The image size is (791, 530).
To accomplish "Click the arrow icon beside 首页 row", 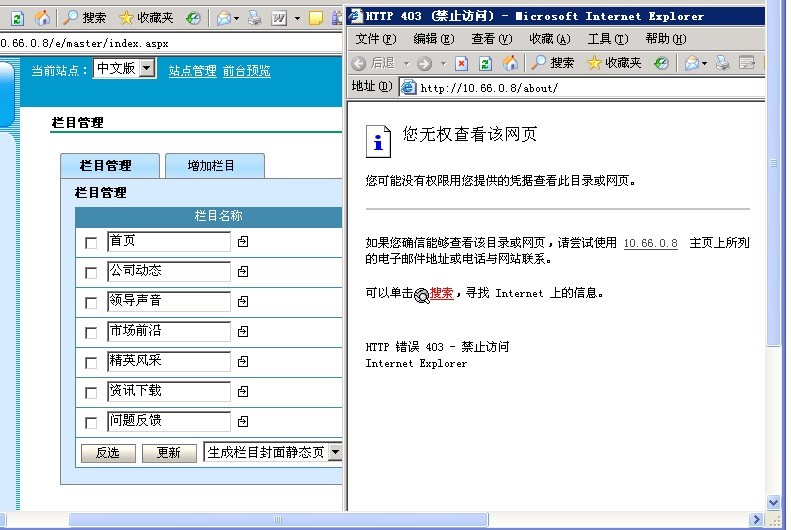I will click(243, 242).
